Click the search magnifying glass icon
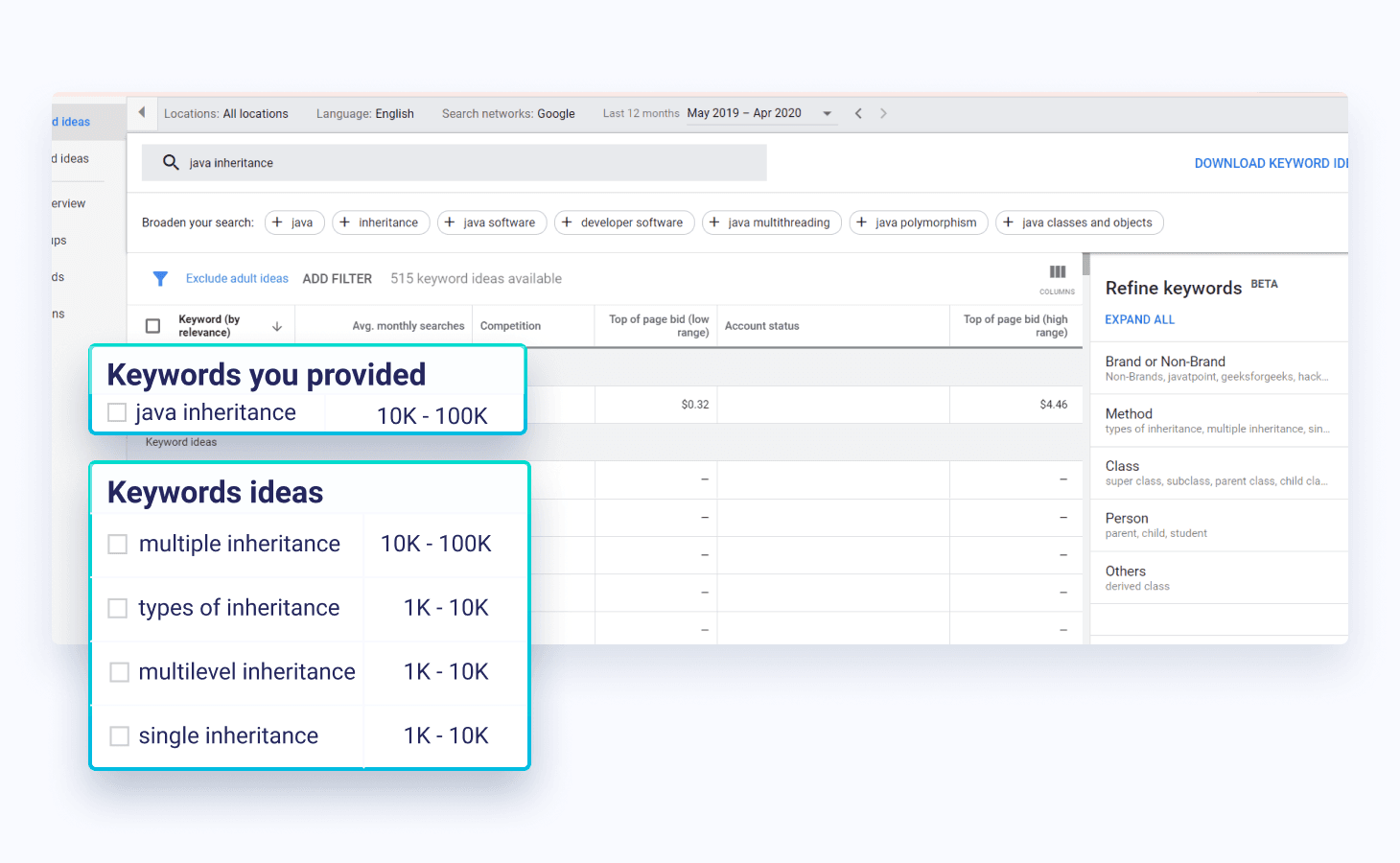 [x=171, y=162]
